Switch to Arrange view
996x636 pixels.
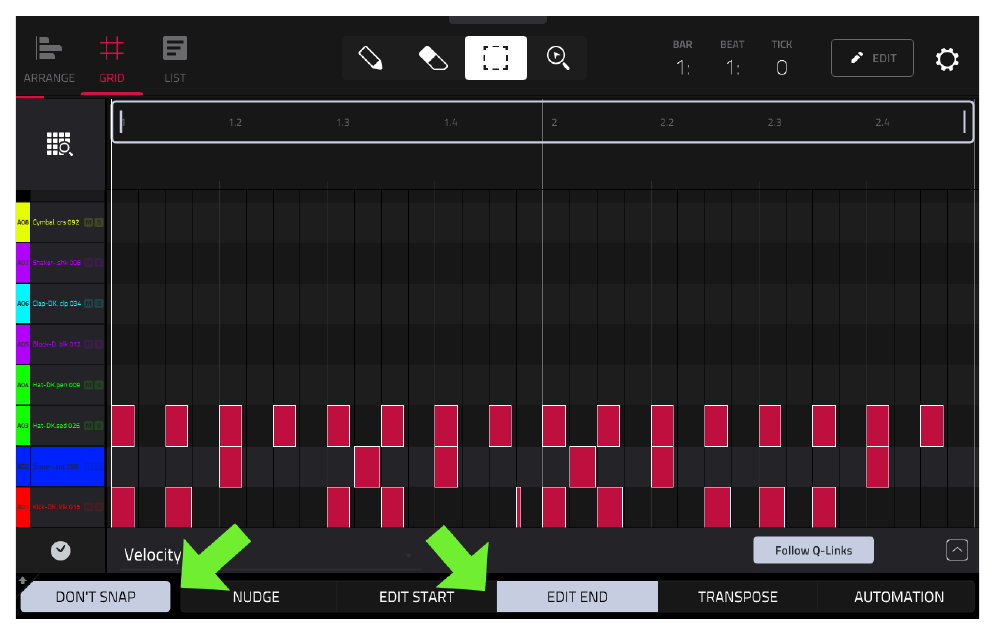49,60
